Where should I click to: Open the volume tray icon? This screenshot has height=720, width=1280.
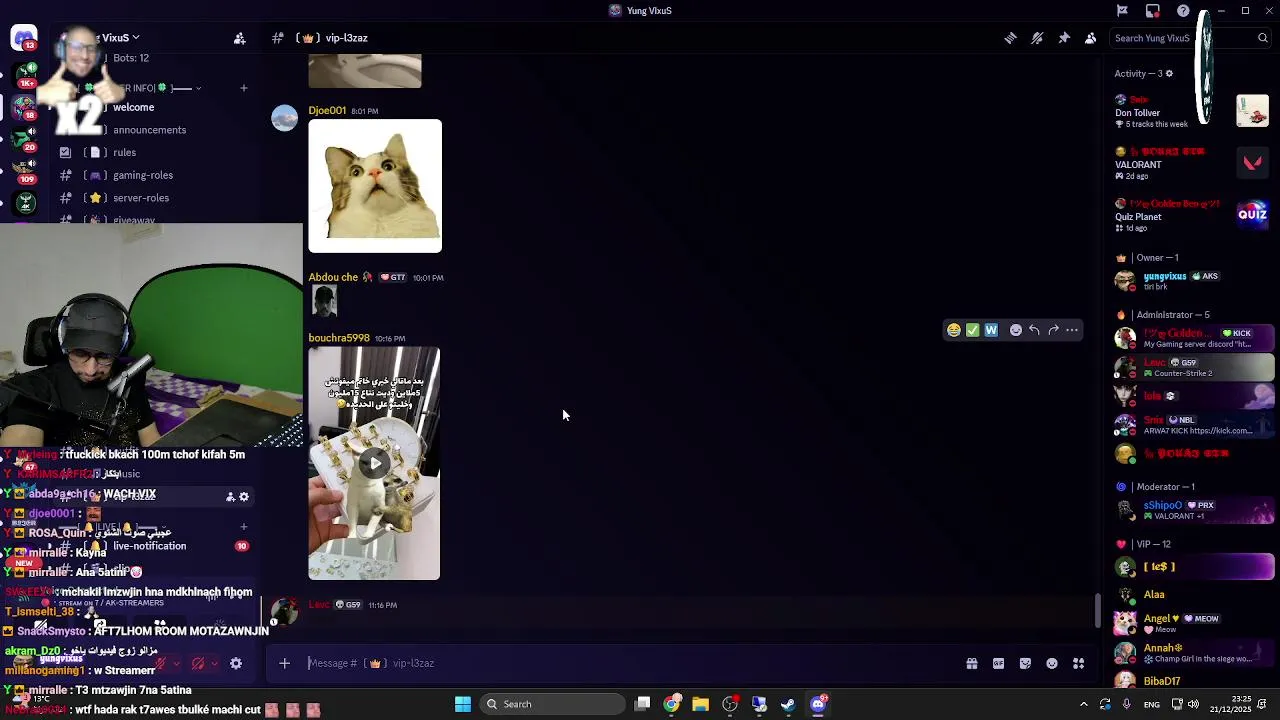click(1193, 704)
